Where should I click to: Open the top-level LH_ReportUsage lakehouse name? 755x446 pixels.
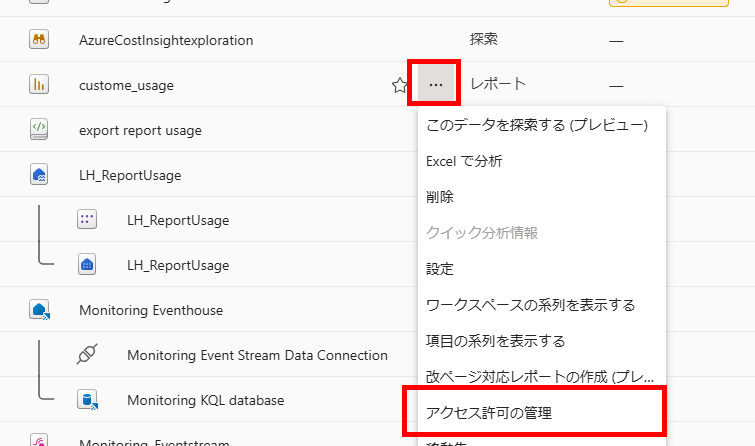click(x=130, y=175)
